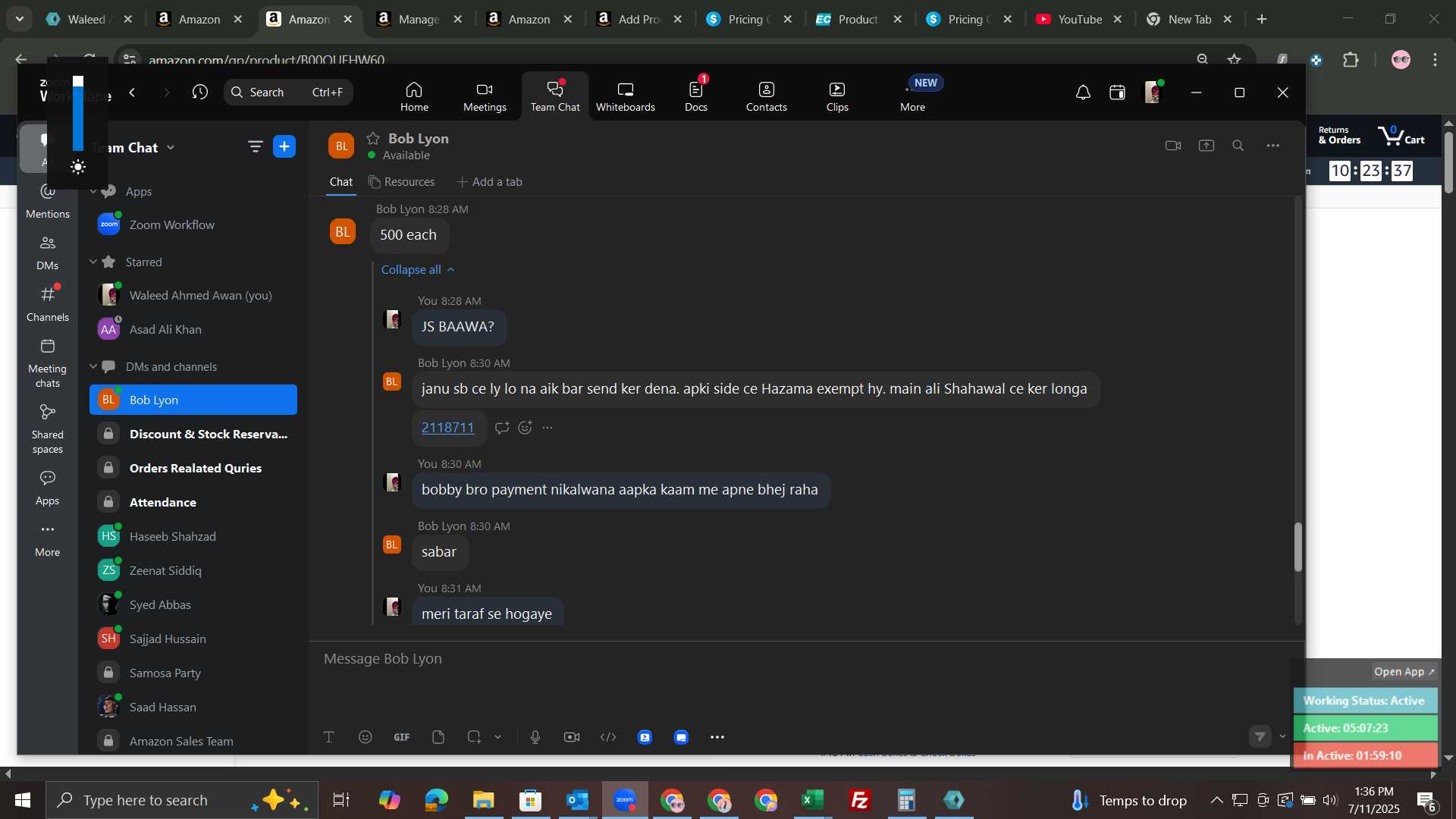Open Zoom calendar icon in top bar
This screenshot has width=1456, height=819.
tap(1117, 93)
